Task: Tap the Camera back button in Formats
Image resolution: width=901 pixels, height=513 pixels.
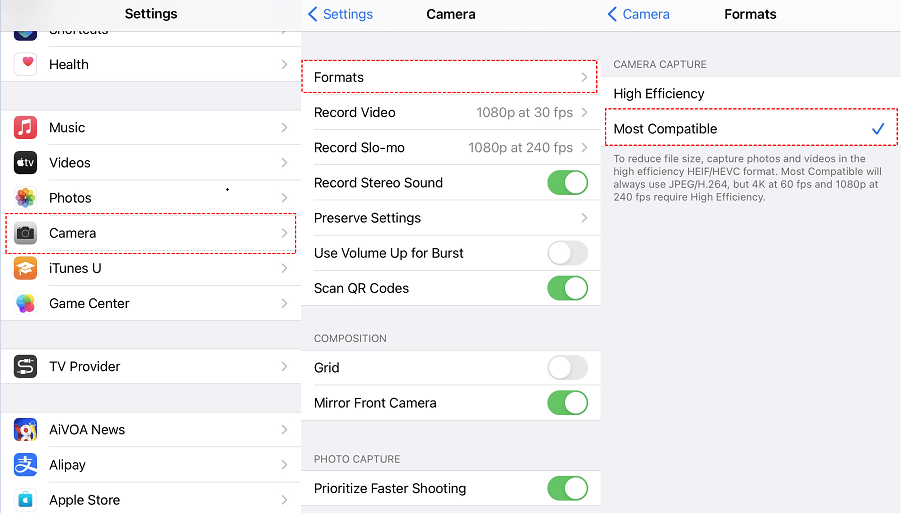Action: 639,14
